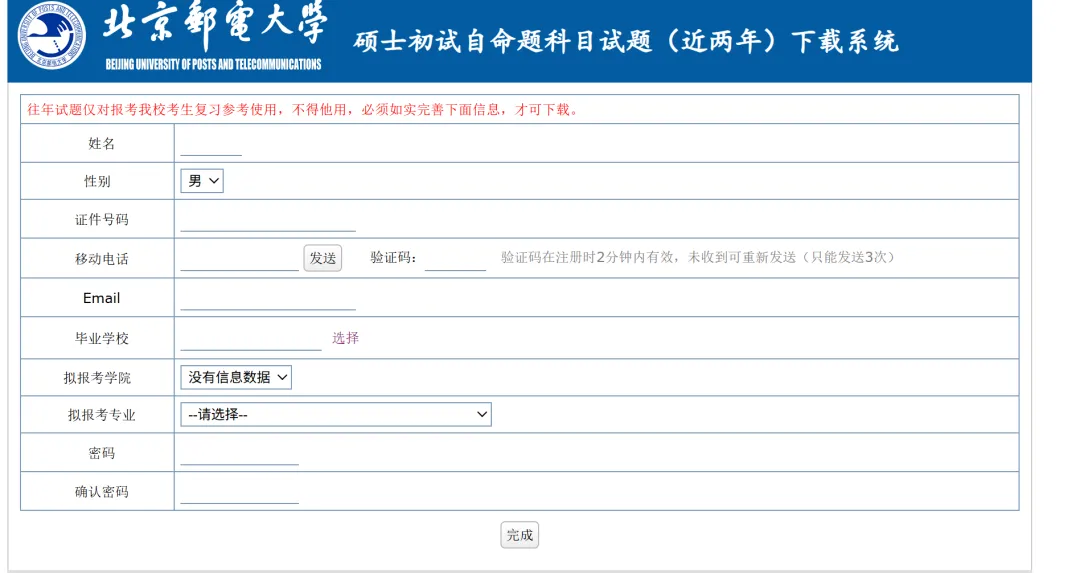The image size is (1080, 573).
Task: Click the 验证码: label text
Action: pyautogui.click(x=393, y=258)
